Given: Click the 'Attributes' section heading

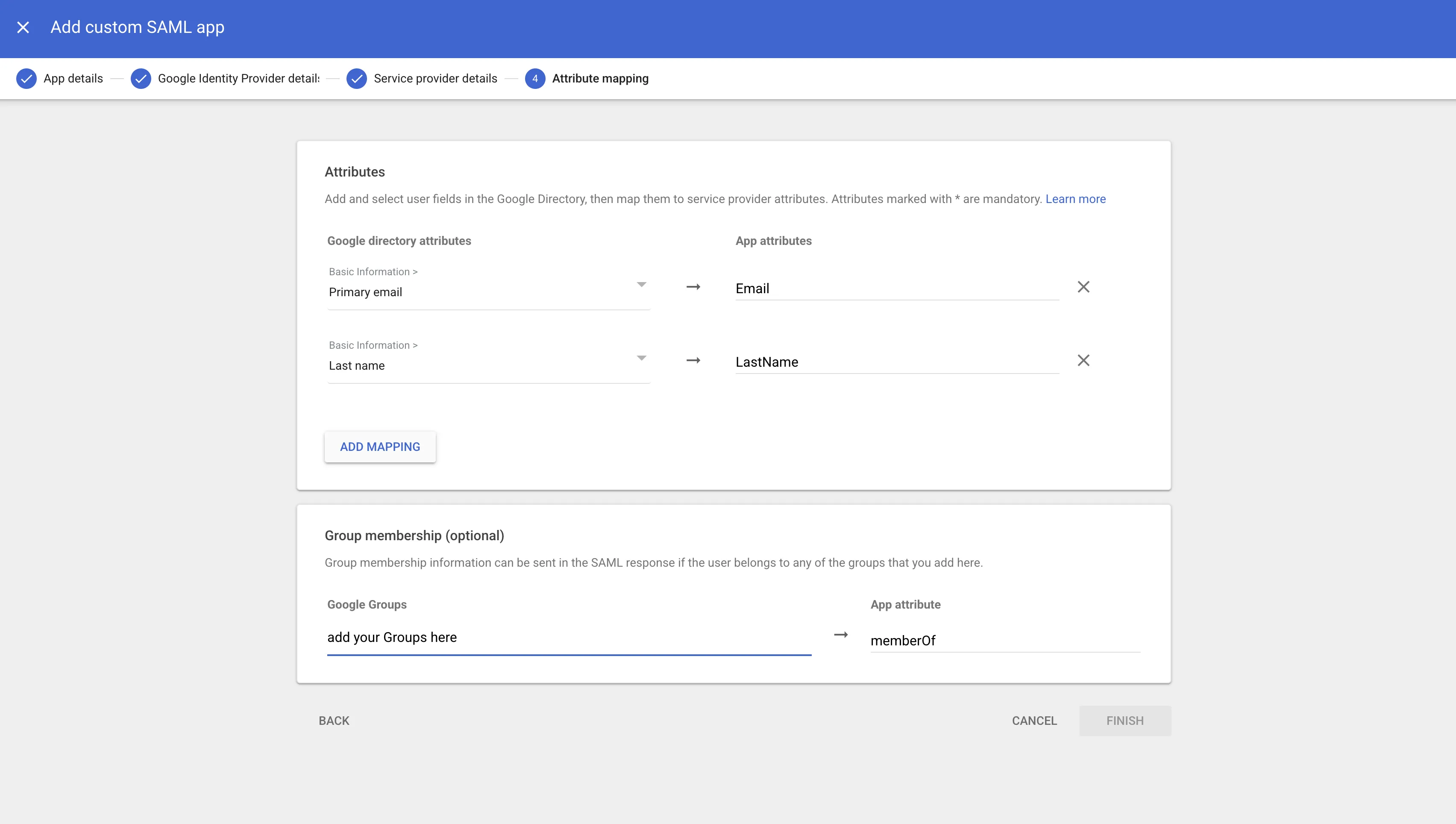Looking at the screenshot, I should (x=355, y=172).
